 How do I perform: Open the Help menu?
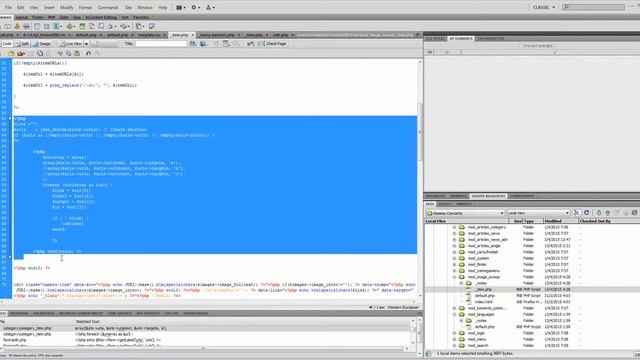(x=162, y=7)
